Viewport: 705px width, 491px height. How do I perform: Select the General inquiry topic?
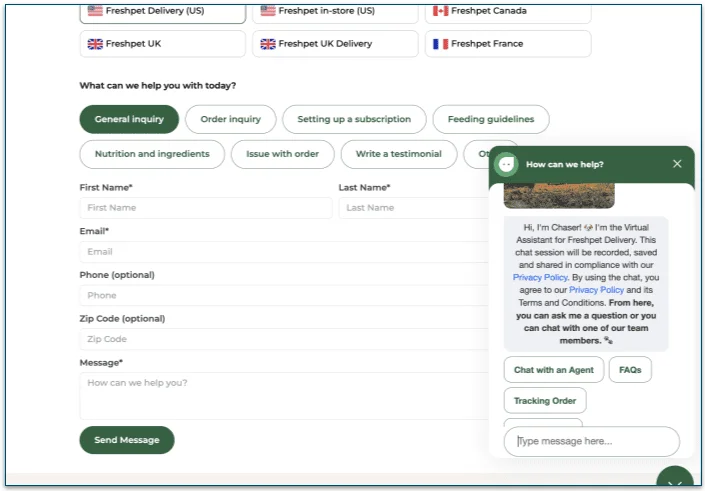click(x=129, y=119)
